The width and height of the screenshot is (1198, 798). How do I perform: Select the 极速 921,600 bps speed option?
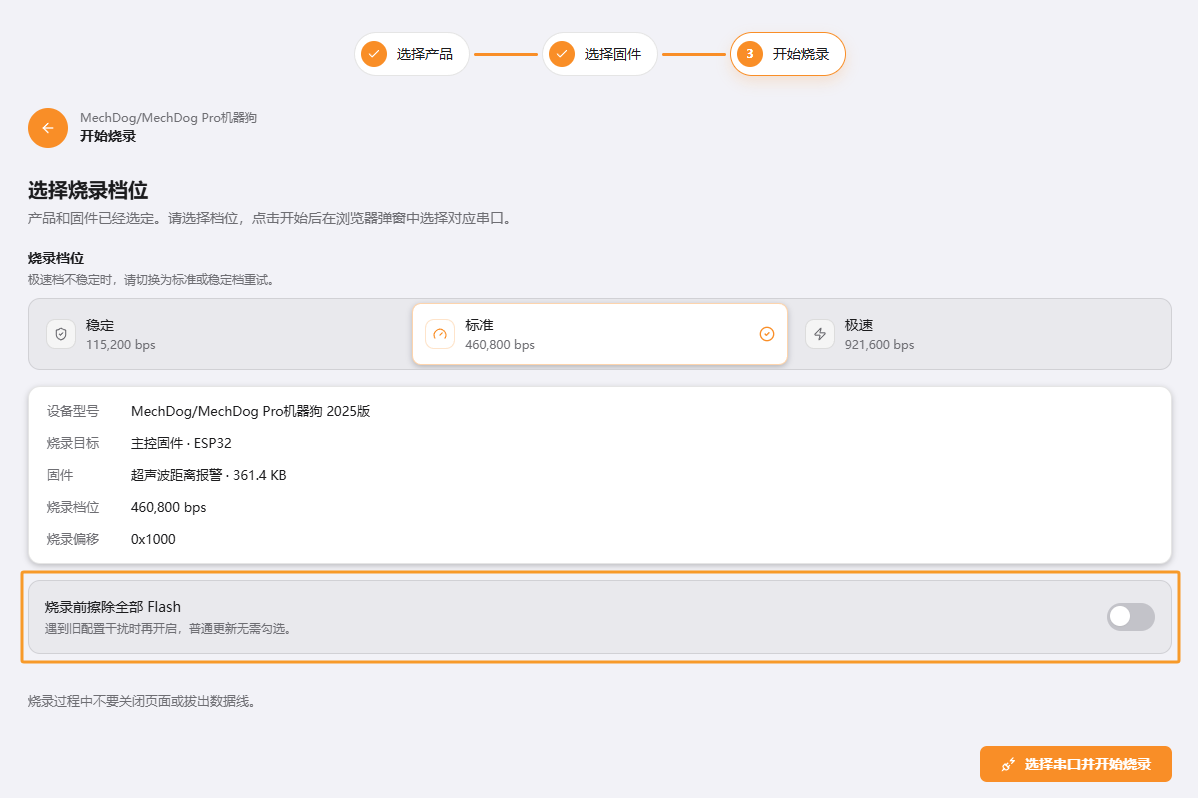point(979,334)
